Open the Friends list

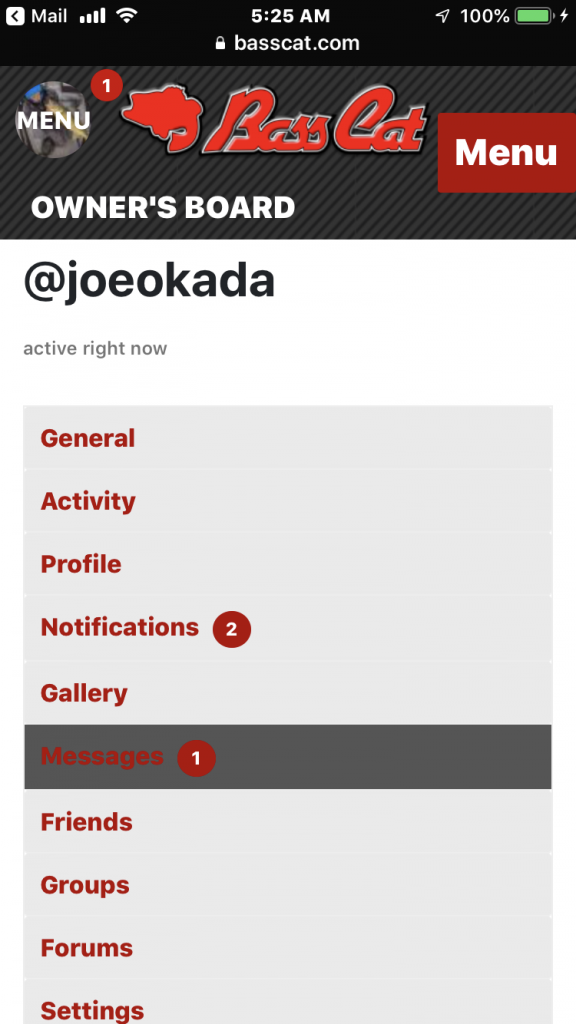tap(288, 821)
